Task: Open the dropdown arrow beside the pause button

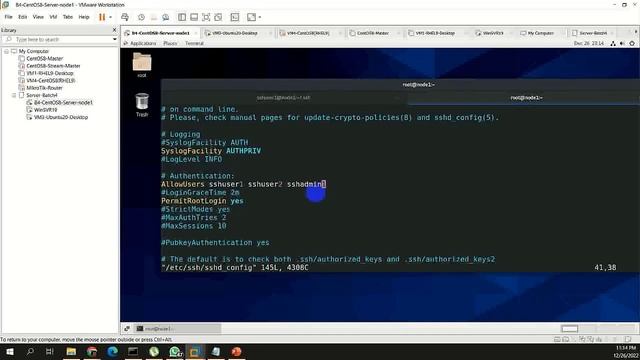Action: [x=110, y=17]
